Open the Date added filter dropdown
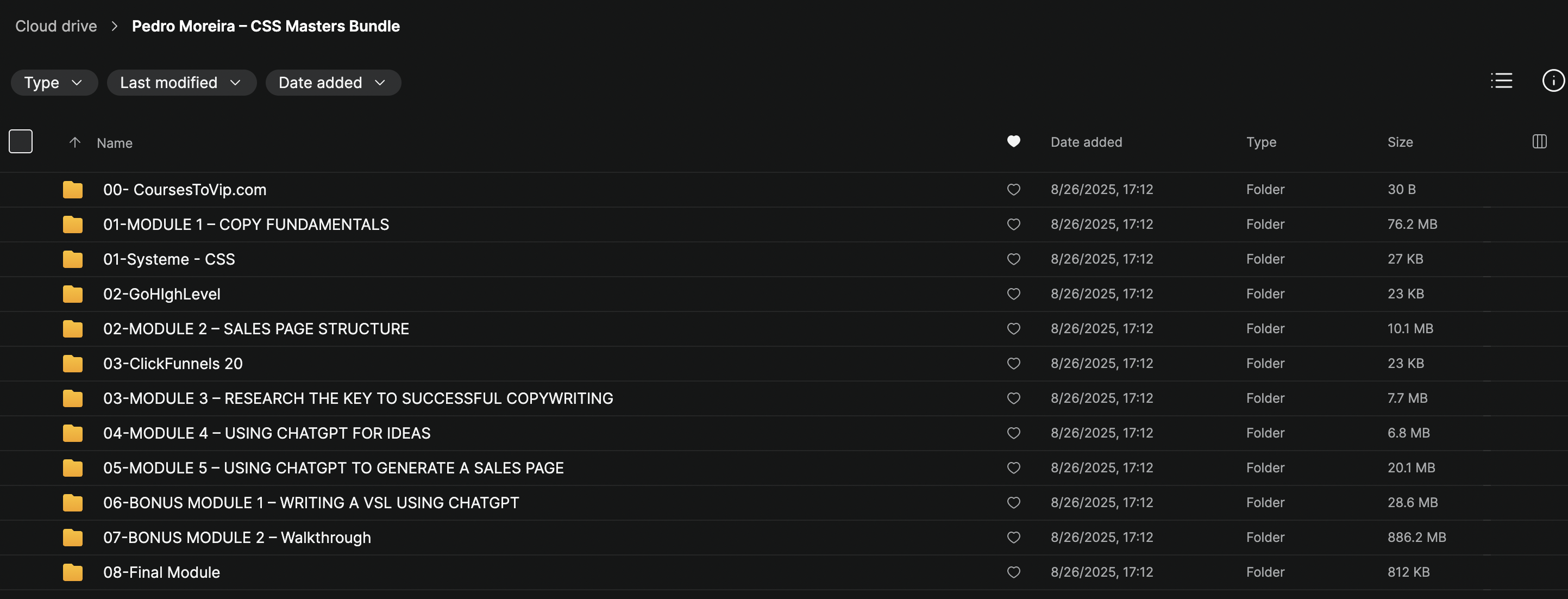Image resolution: width=1568 pixels, height=599 pixels. [x=333, y=83]
